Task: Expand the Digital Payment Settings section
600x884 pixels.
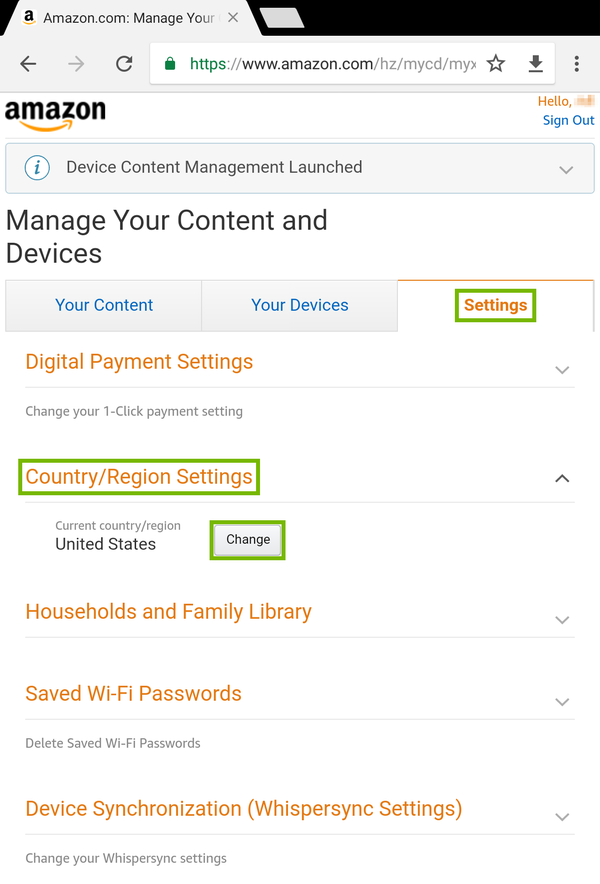Action: [562, 369]
